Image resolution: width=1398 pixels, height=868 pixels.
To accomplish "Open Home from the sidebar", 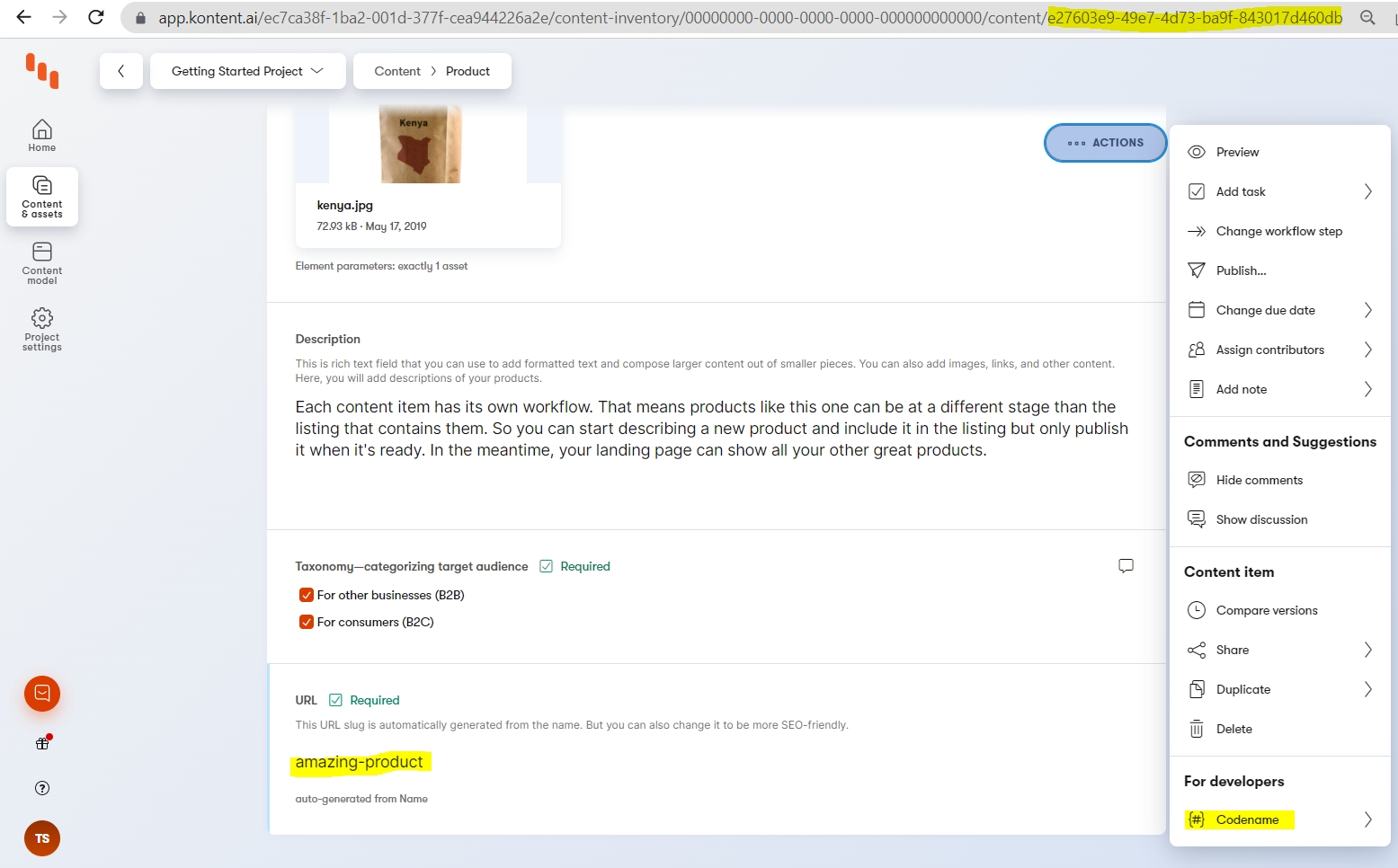I will point(41,136).
